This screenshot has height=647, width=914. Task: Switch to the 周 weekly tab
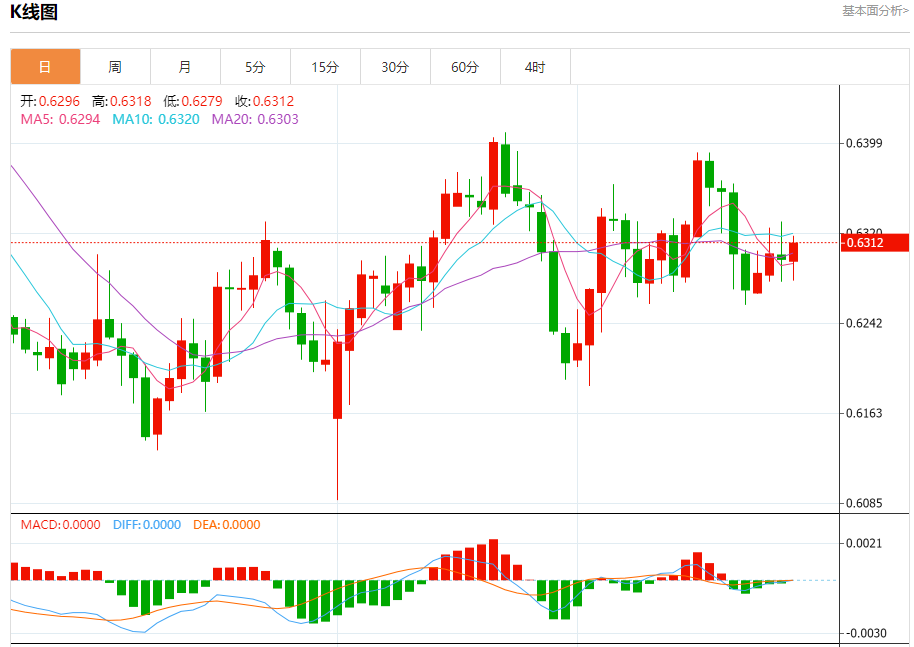(115, 66)
